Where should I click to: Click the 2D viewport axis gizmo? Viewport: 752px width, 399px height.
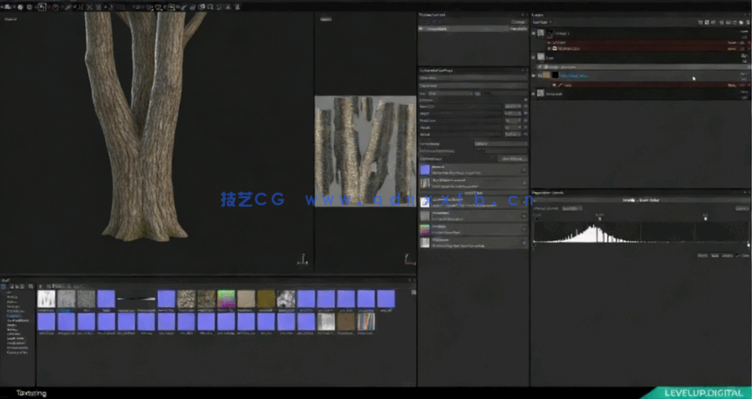(410, 260)
